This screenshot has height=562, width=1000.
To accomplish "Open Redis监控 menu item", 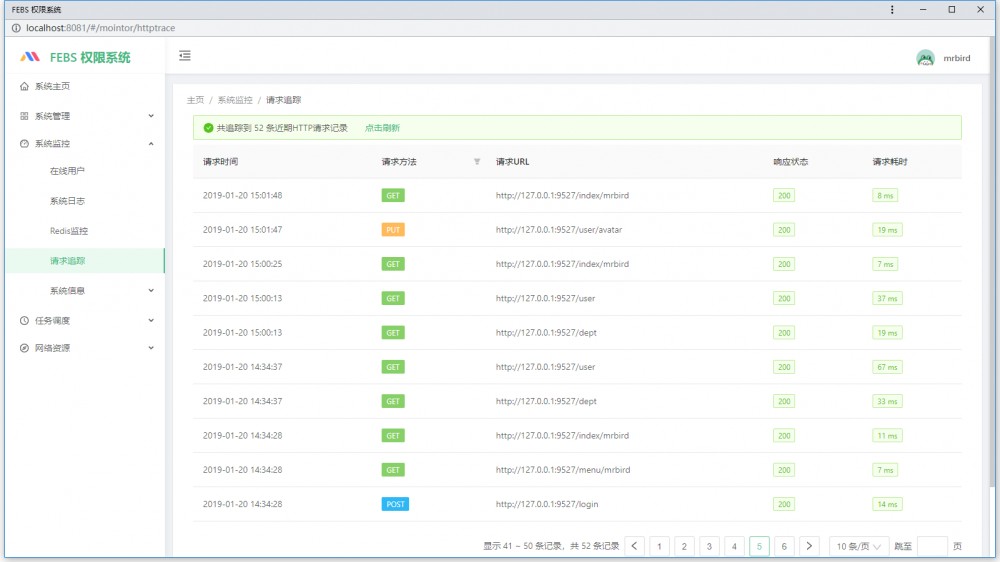I will click(85, 231).
